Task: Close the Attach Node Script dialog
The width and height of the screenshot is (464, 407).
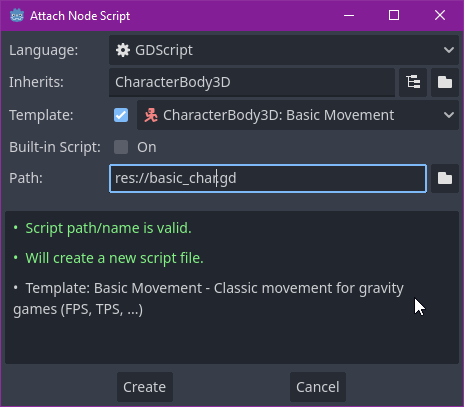Action: pos(440,15)
